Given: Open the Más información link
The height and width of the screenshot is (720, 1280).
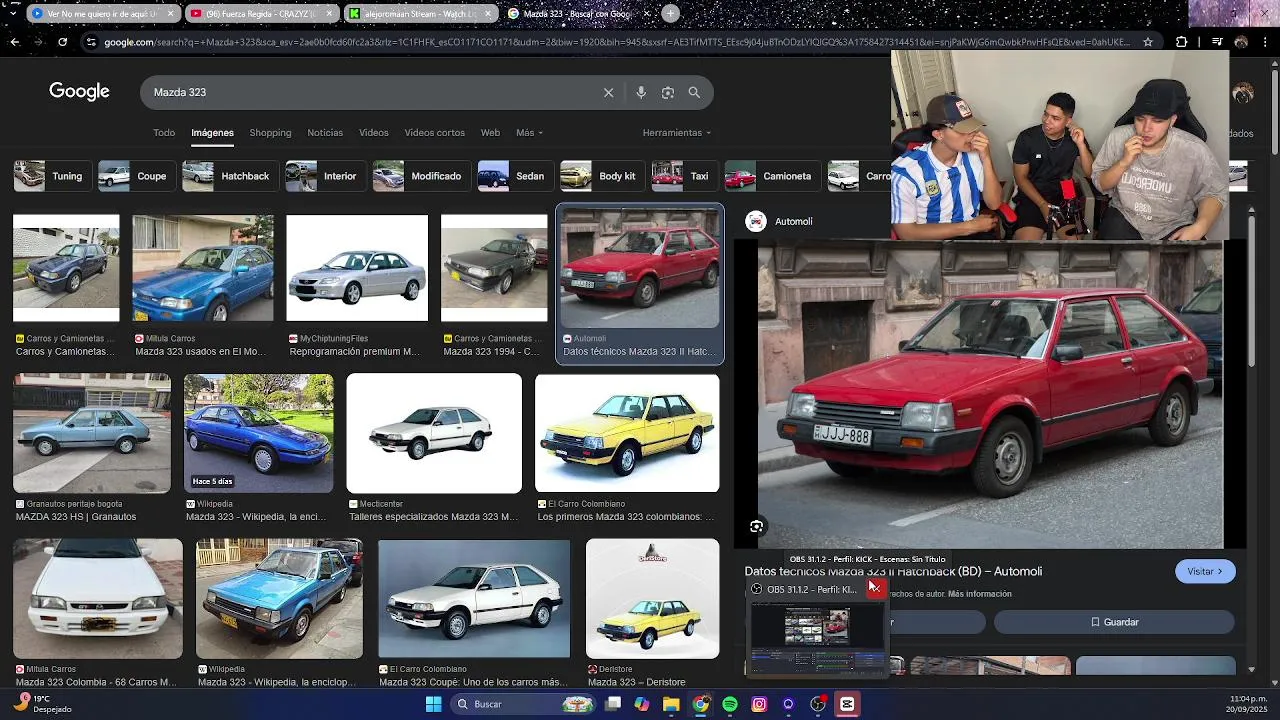Looking at the screenshot, I should tap(979, 594).
